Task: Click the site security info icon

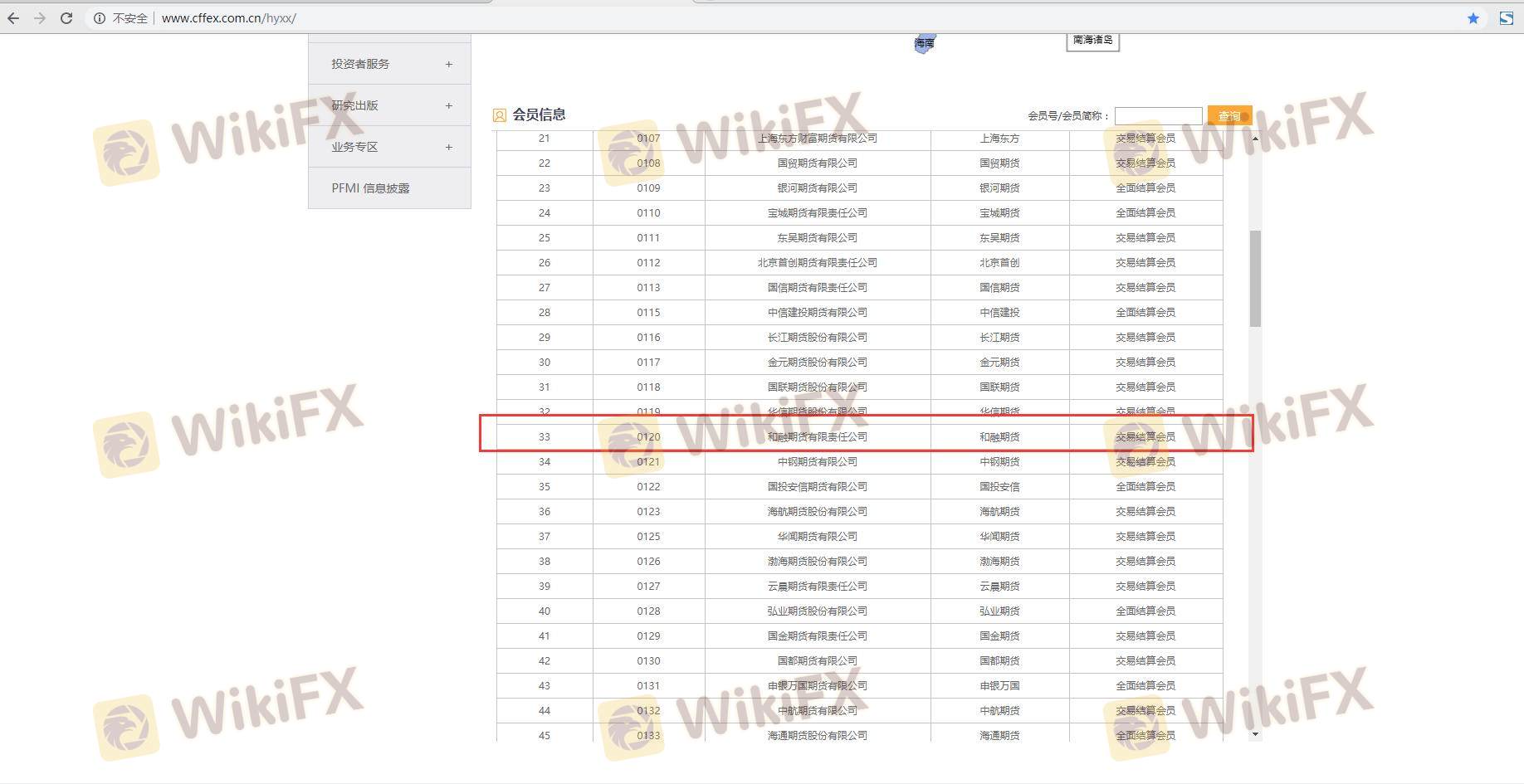Action: pyautogui.click(x=100, y=18)
